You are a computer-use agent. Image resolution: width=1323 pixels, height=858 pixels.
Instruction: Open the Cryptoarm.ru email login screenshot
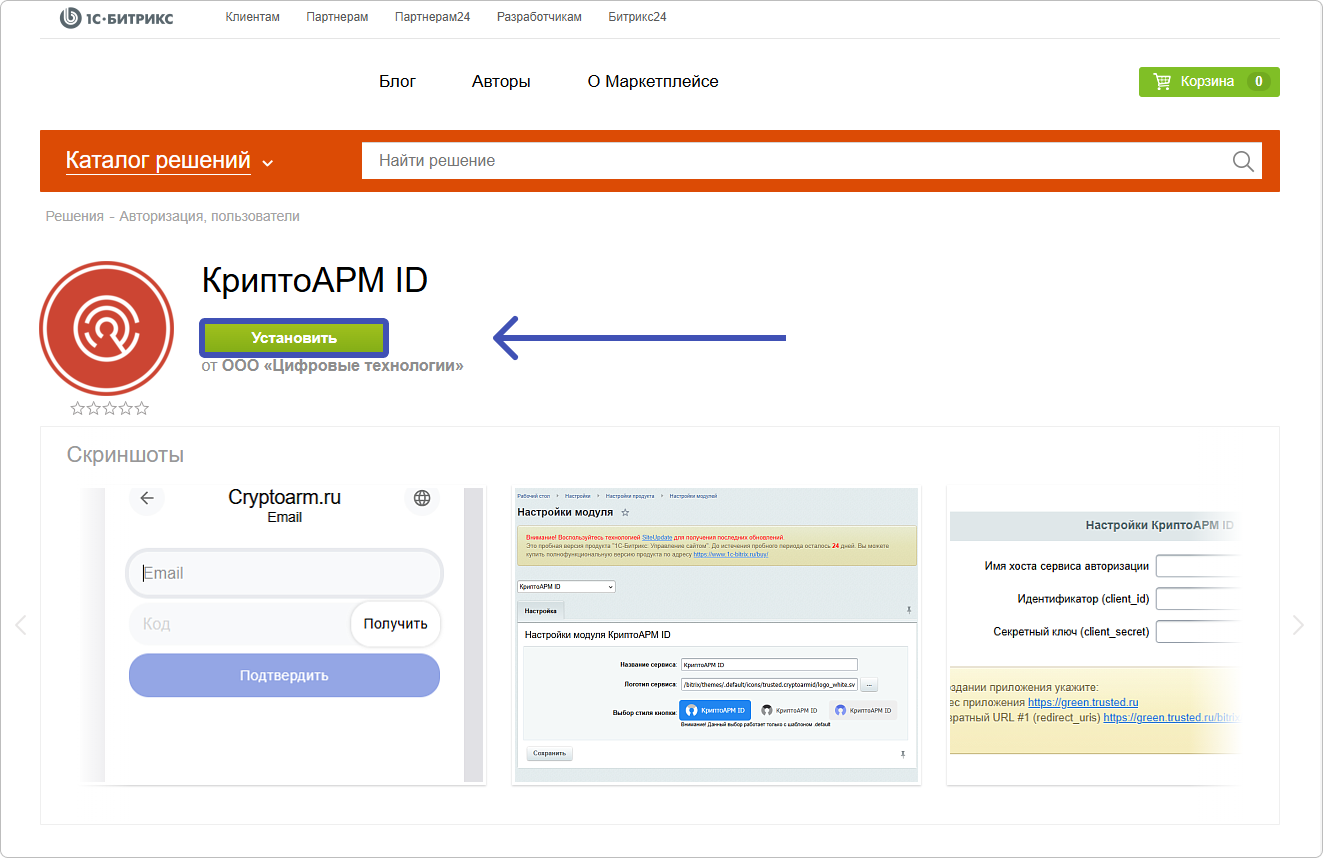tap(283, 635)
